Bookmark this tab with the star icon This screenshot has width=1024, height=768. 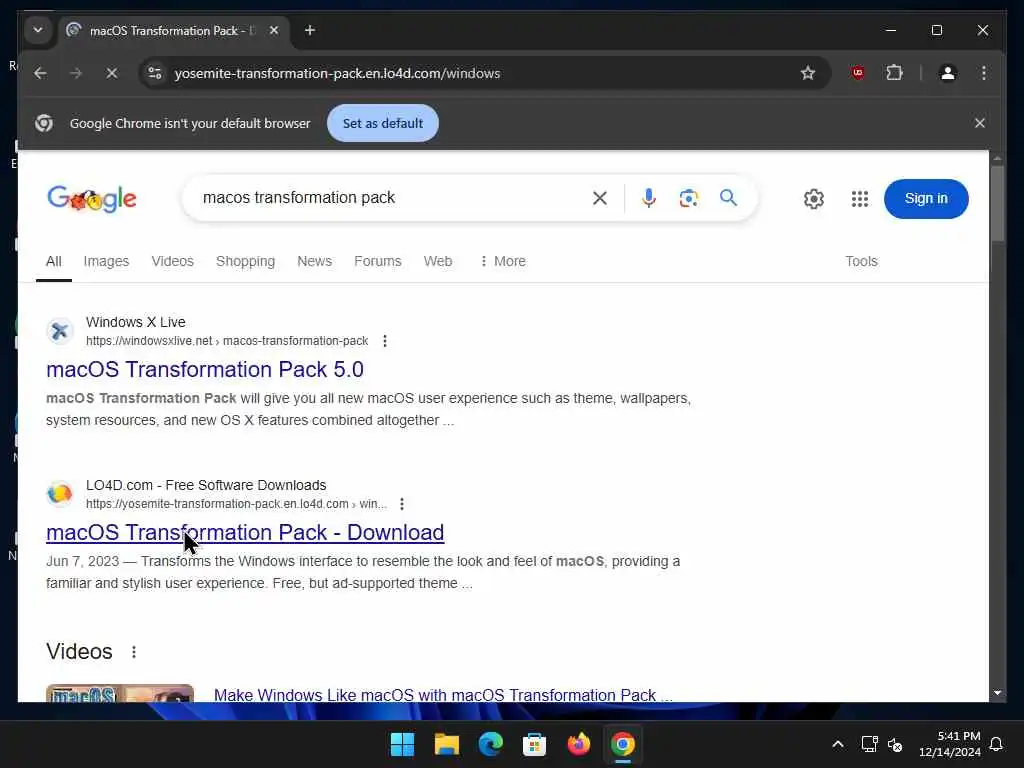pyautogui.click(x=808, y=73)
